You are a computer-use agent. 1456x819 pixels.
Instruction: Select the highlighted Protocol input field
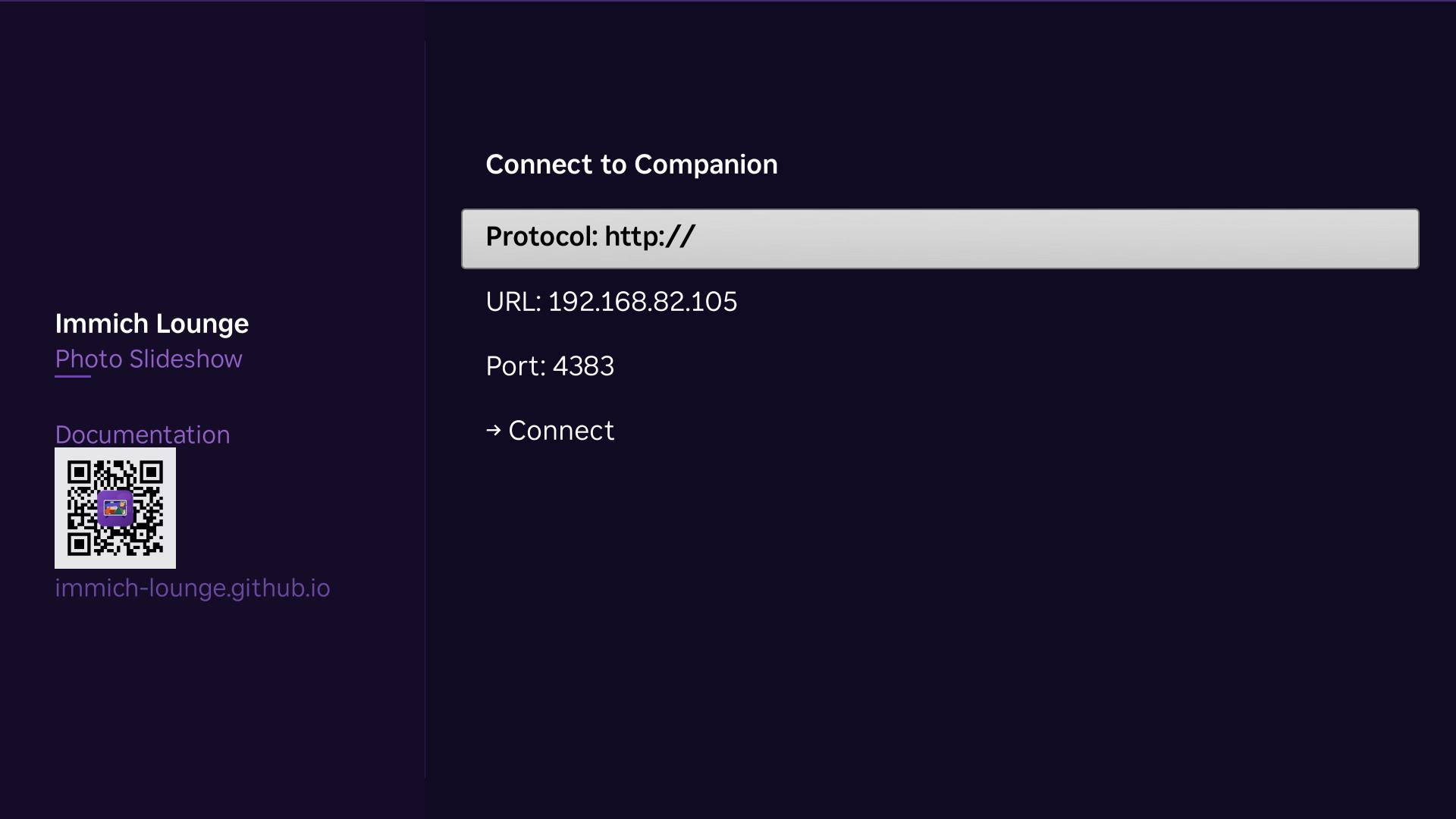[940, 238]
